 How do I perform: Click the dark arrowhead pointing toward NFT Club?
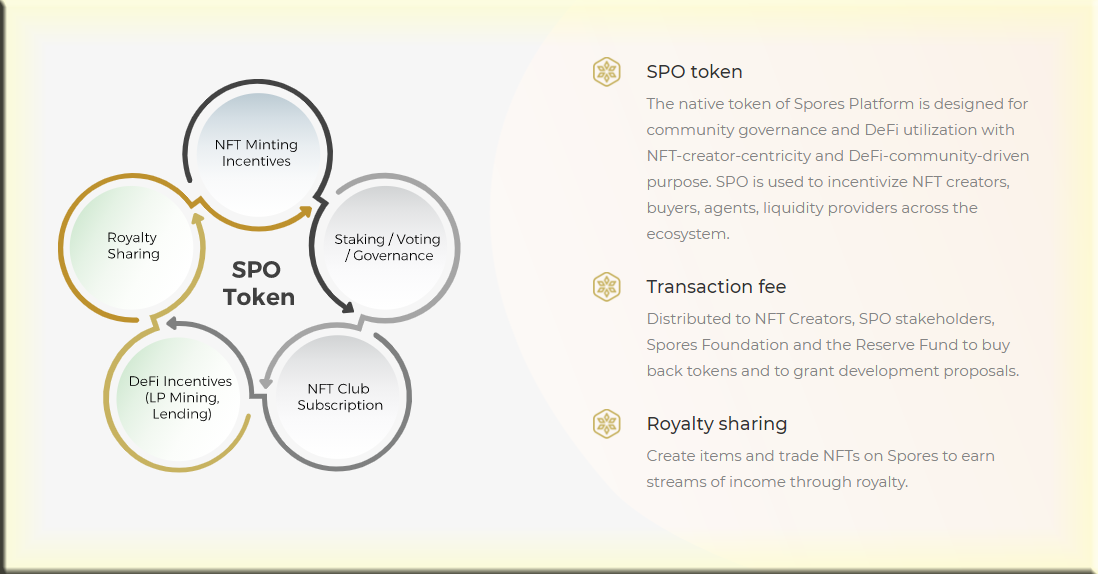(346, 306)
